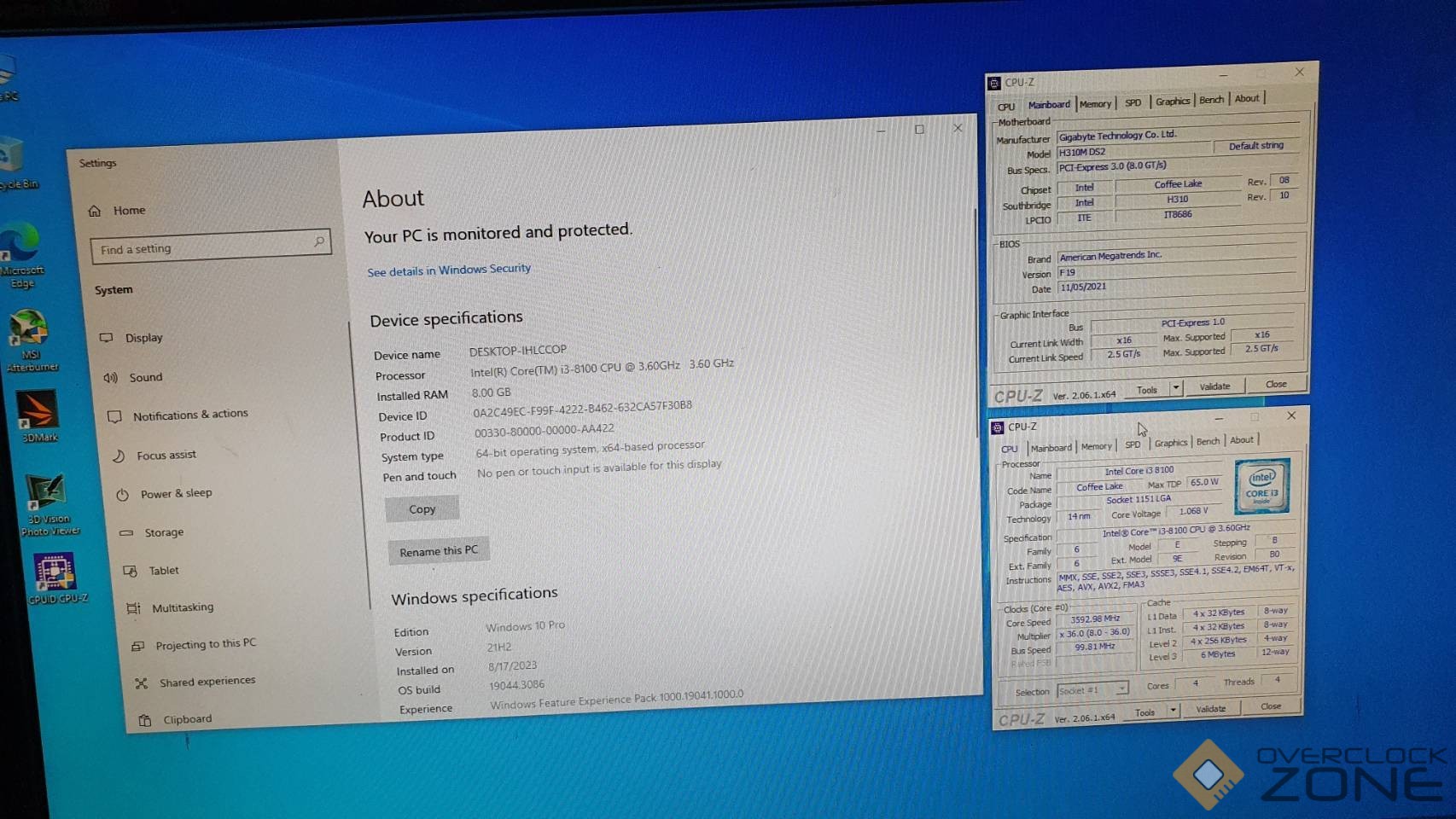Open the 3DMark desktop icon
The width and height of the screenshot is (1456, 819).
pyautogui.click(x=38, y=412)
